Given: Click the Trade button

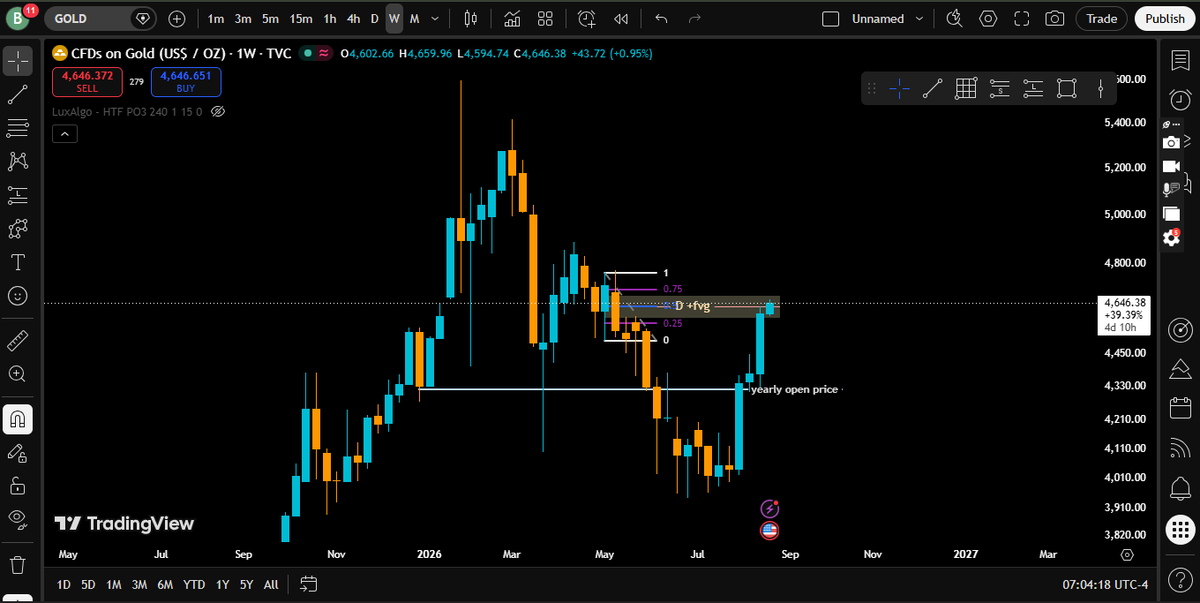Looking at the screenshot, I should coord(1102,18).
